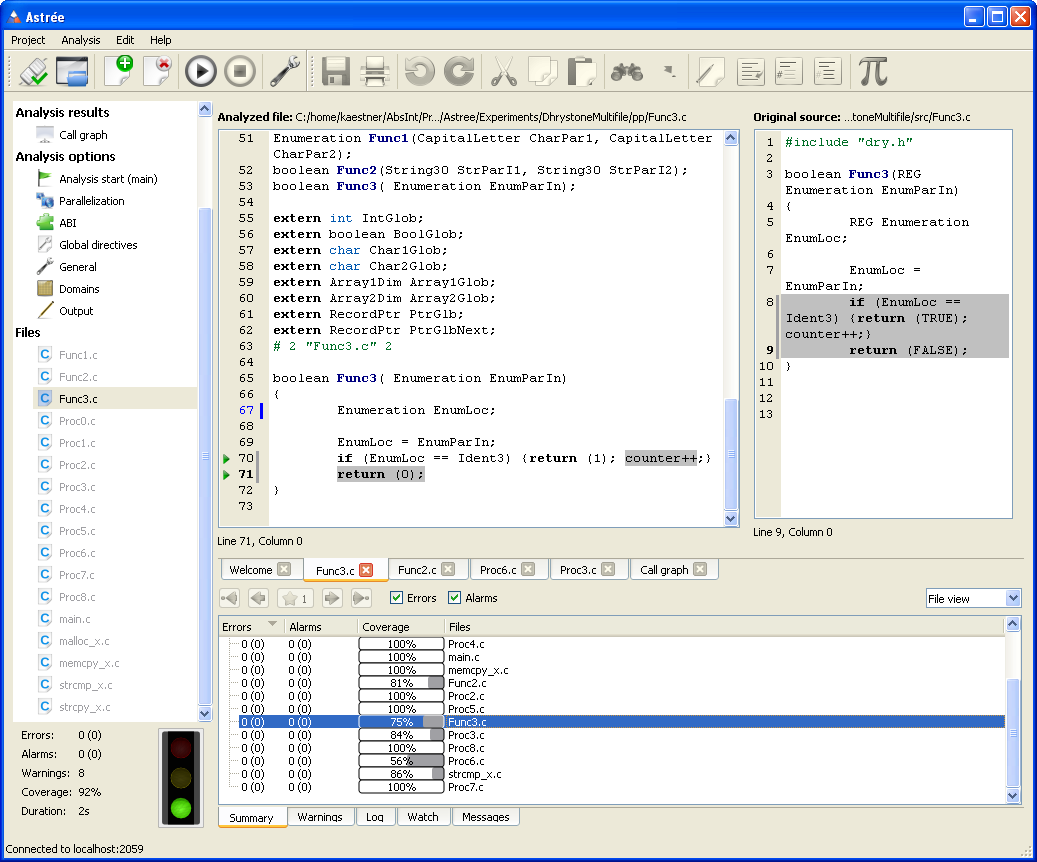
Task: Select the ABI option
Action: [x=67, y=223]
